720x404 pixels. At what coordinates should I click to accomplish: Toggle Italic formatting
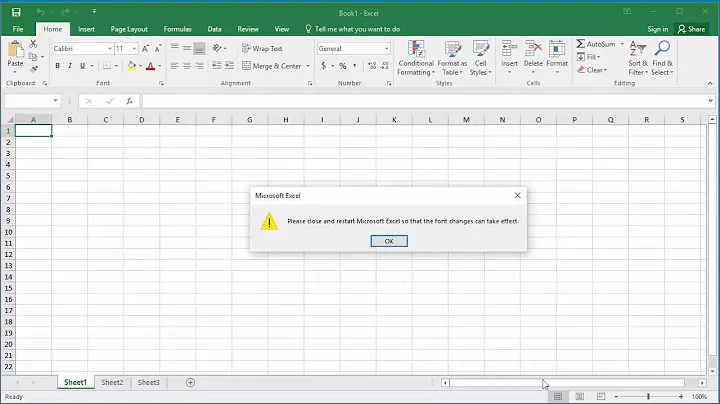[70, 66]
